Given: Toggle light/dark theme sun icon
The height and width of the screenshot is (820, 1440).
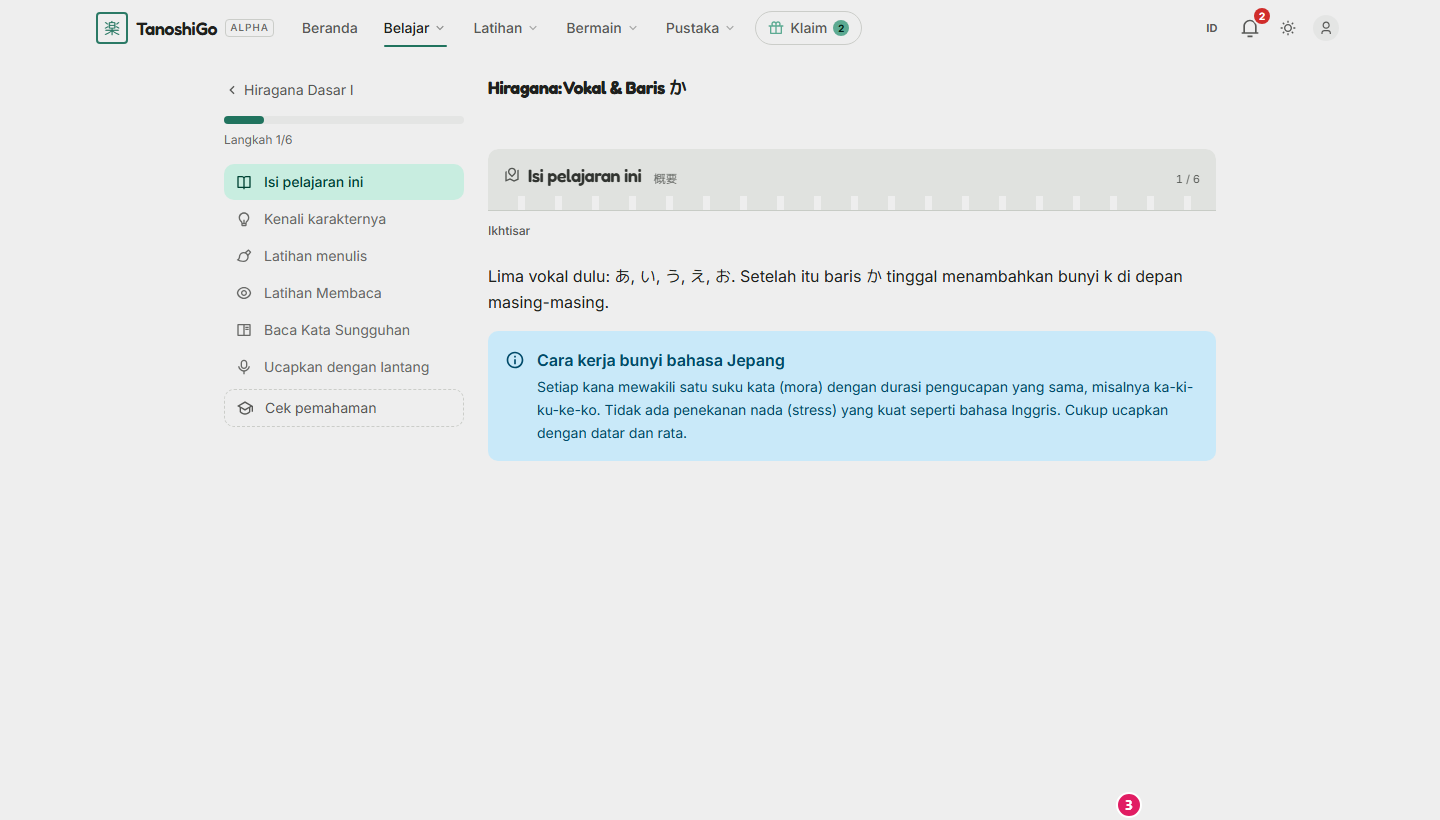Looking at the screenshot, I should point(1288,28).
